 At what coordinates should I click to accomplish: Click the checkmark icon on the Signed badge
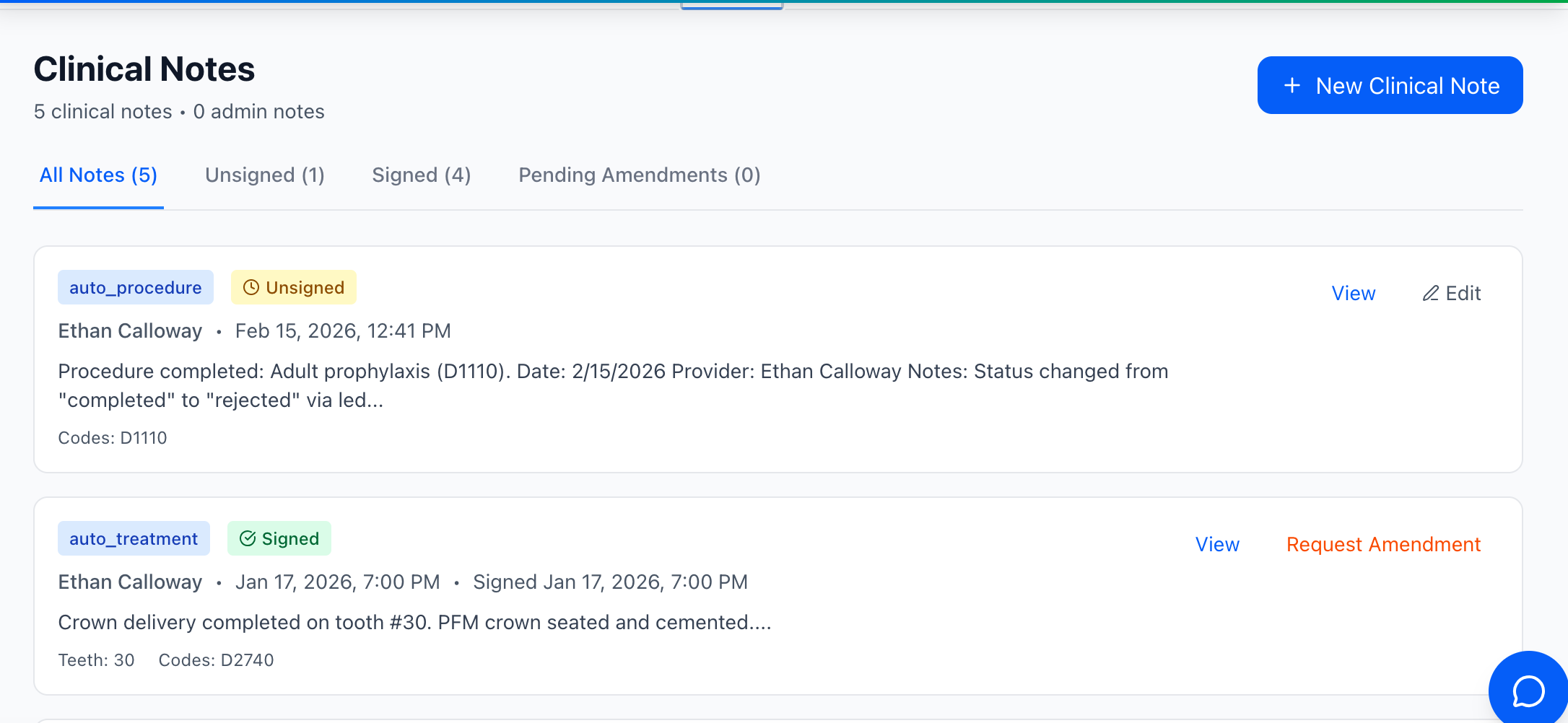coord(248,539)
